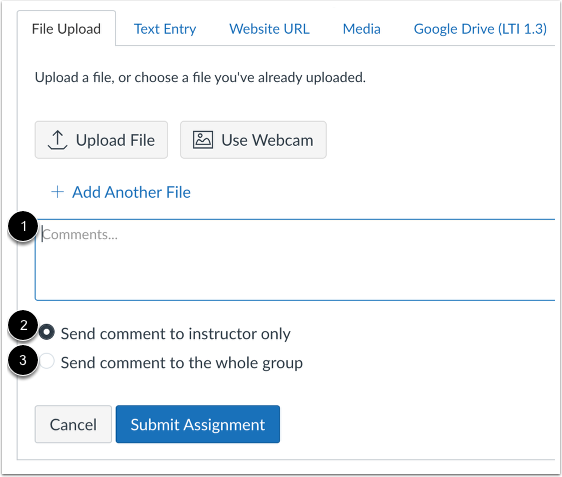Viewport: 562px width, 477px height.
Task: Click inside the Comments text box
Action: 295,259
